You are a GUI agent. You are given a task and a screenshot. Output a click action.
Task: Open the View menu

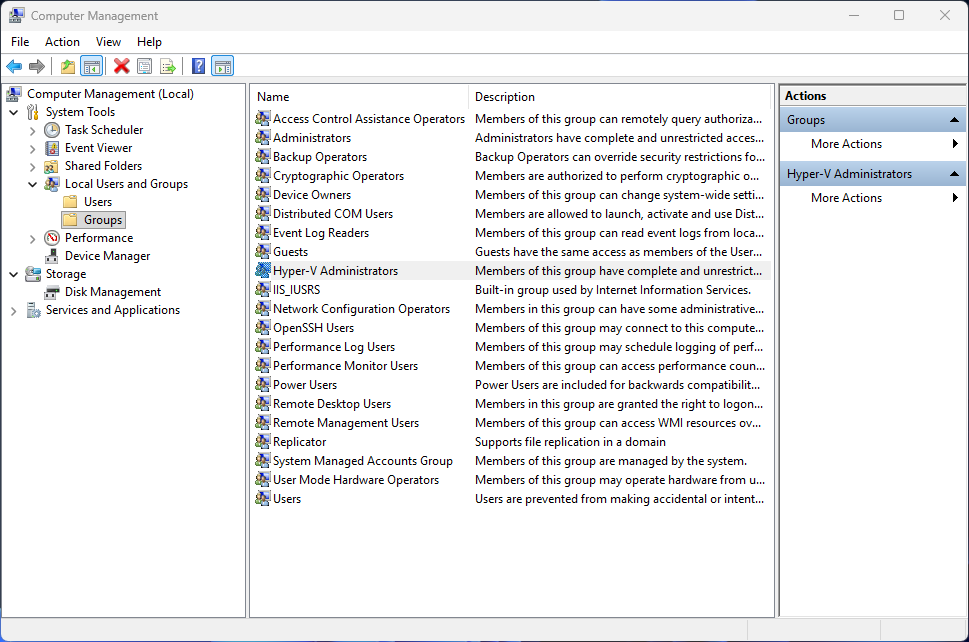click(x=108, y=42)
